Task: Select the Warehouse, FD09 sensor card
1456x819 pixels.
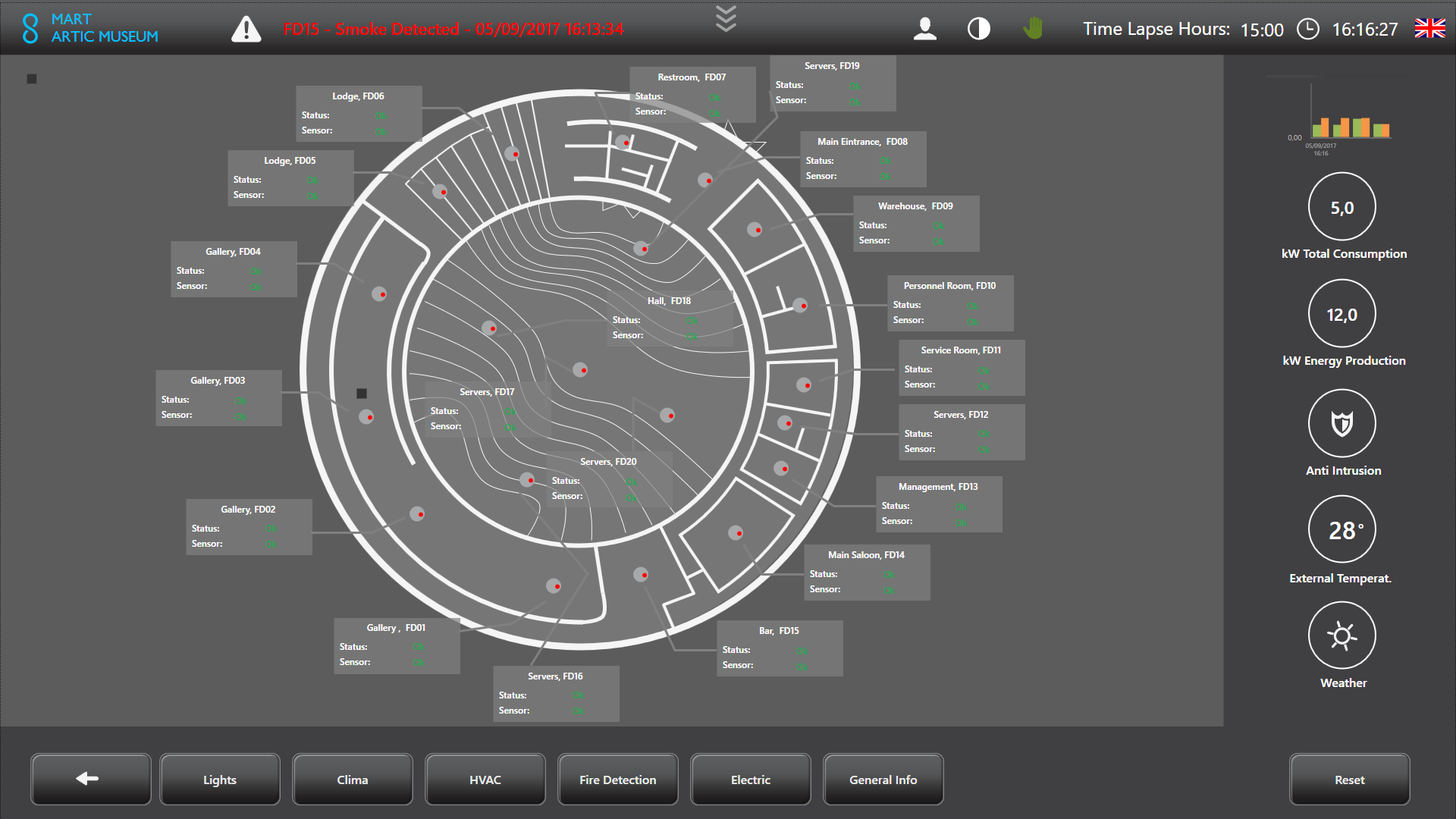Action: 916,224
